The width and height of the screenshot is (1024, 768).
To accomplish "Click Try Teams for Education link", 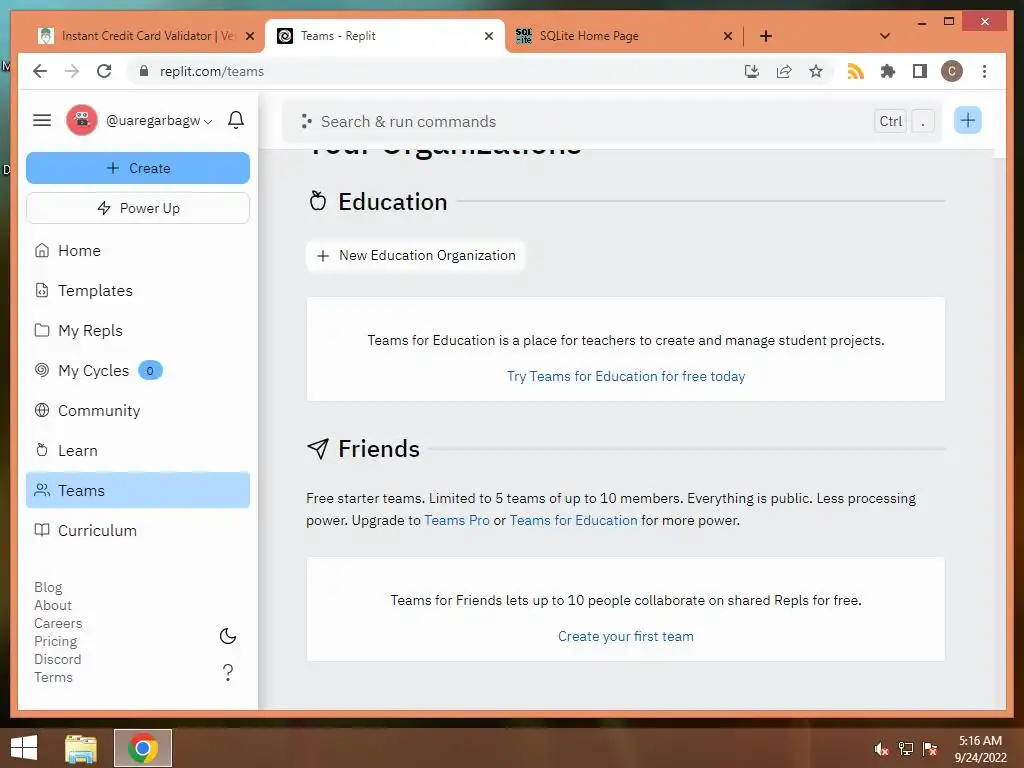I will 626,376.
